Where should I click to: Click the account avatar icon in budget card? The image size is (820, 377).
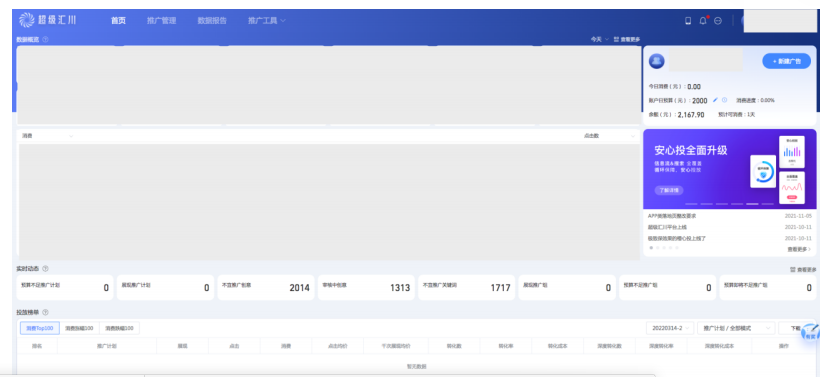657,61
